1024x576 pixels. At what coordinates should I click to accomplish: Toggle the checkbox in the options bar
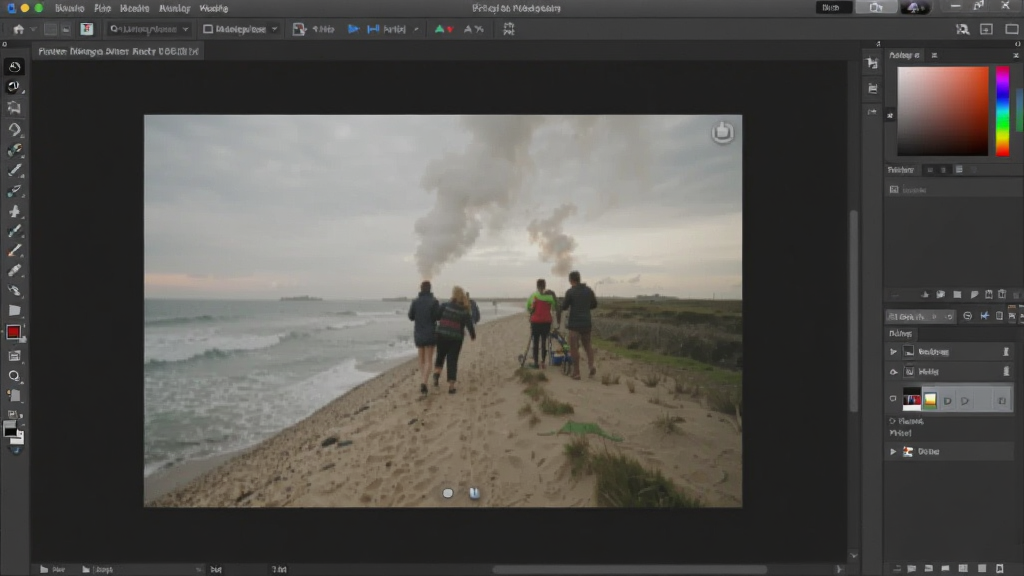tap(208, 29)
